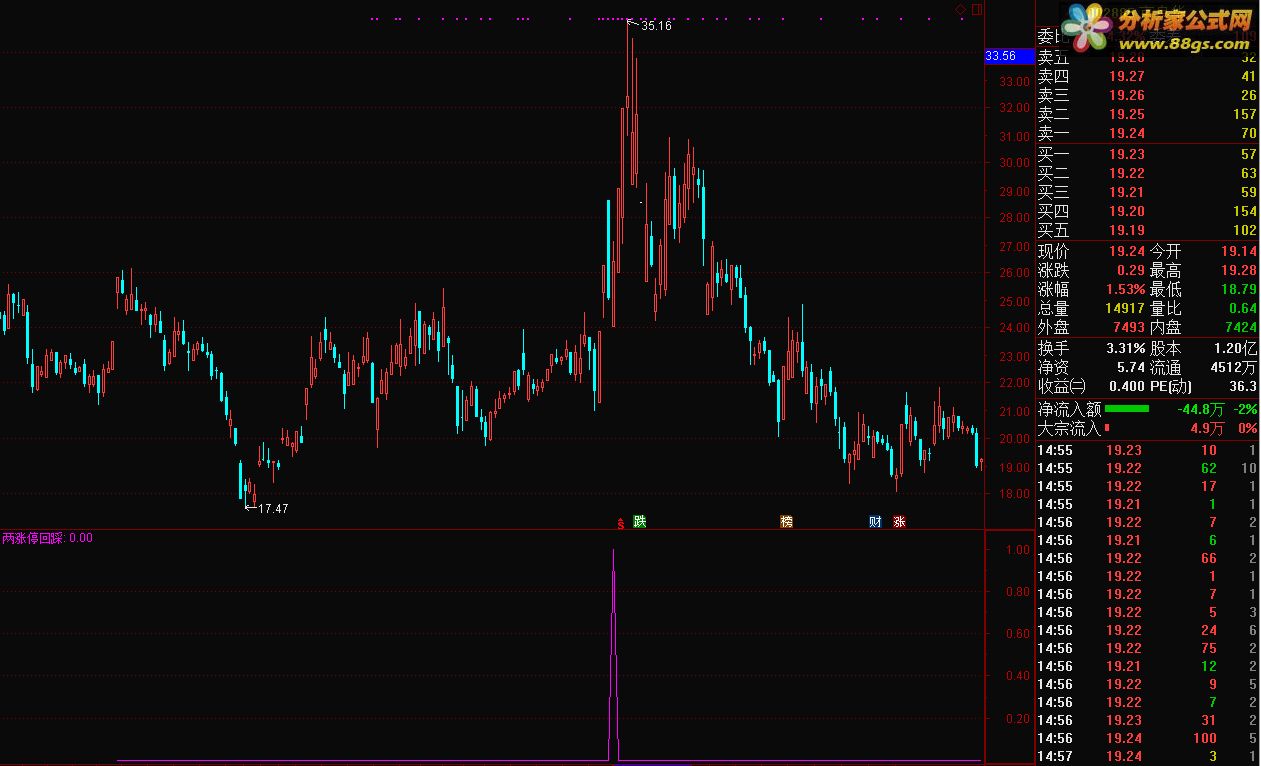Viewport: 1261px width, 766px height.
Task: Click the 最高 value 19.28
Action: tap(1239, 270)
